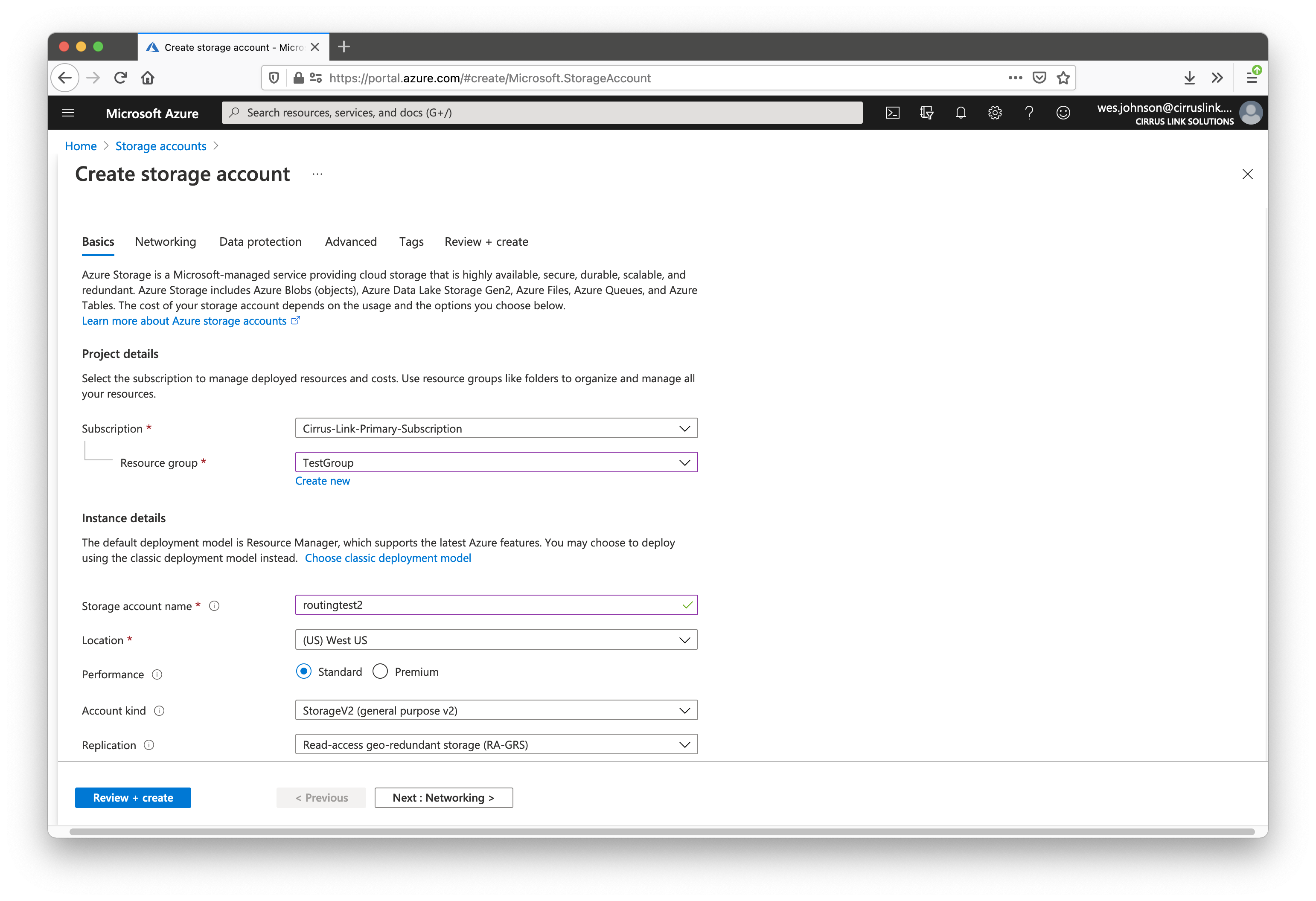This screenshot has width=1316, height=901.
Task: Click info icon next to Storage account name
Action: coord(214,605)
